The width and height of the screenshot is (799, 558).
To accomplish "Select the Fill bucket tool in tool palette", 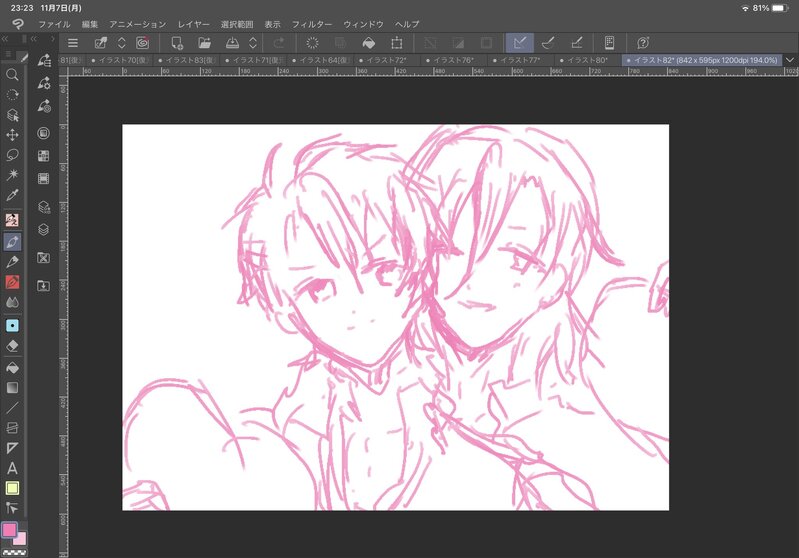I will [12, 367].
